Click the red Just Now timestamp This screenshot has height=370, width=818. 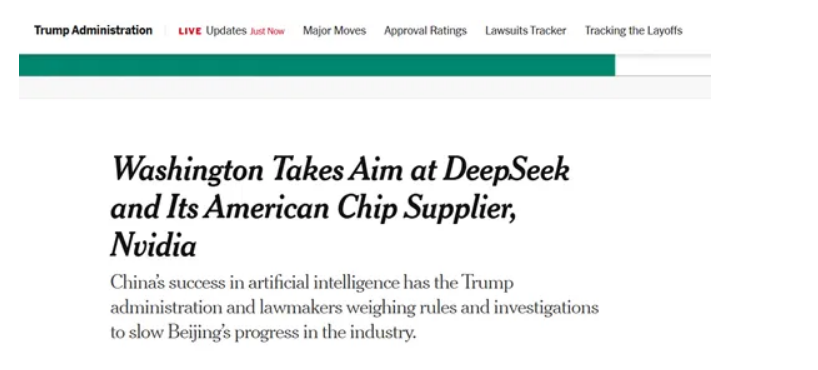pos(267,31)
